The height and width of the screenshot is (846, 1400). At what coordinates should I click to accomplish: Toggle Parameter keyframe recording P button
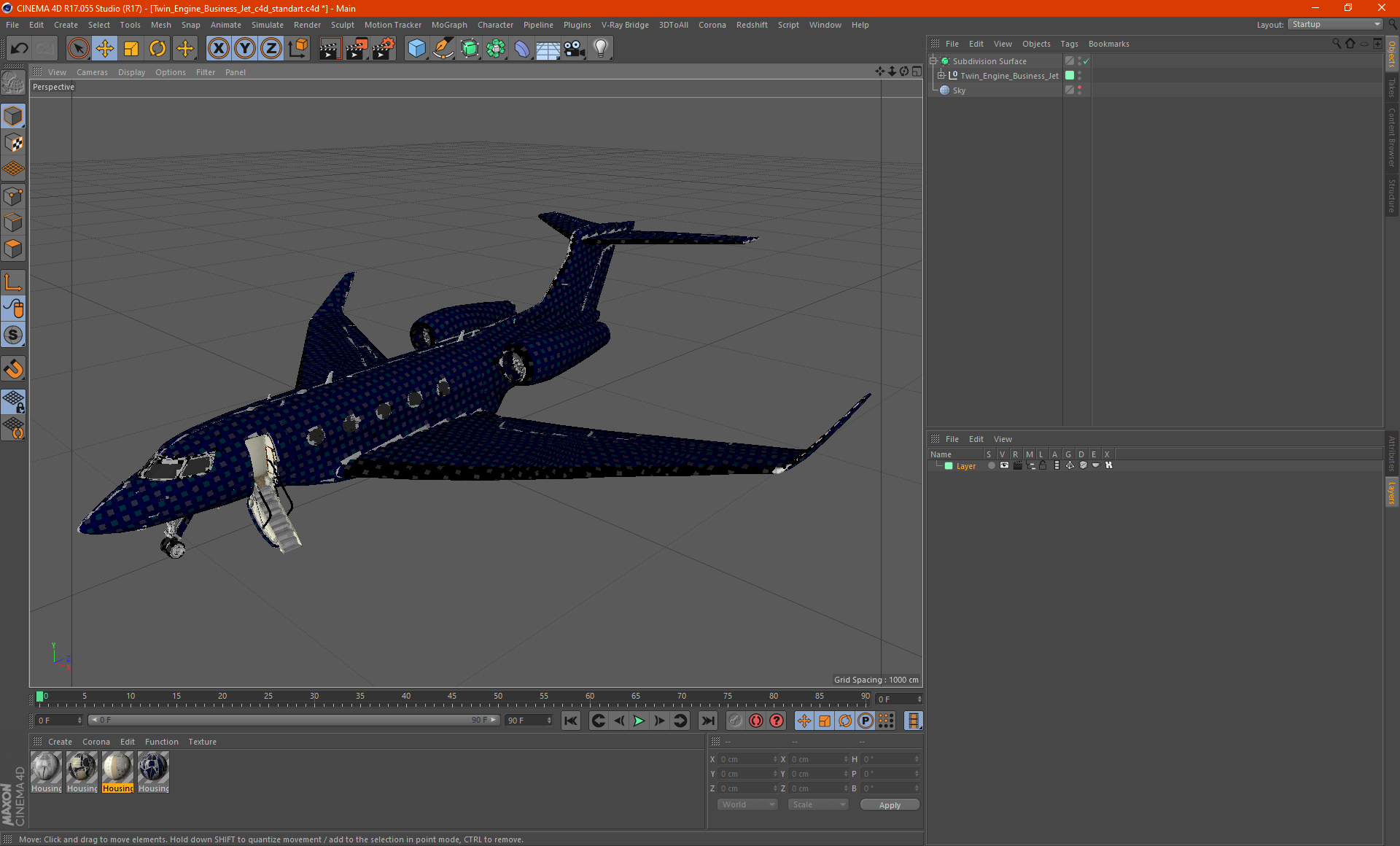865,721
